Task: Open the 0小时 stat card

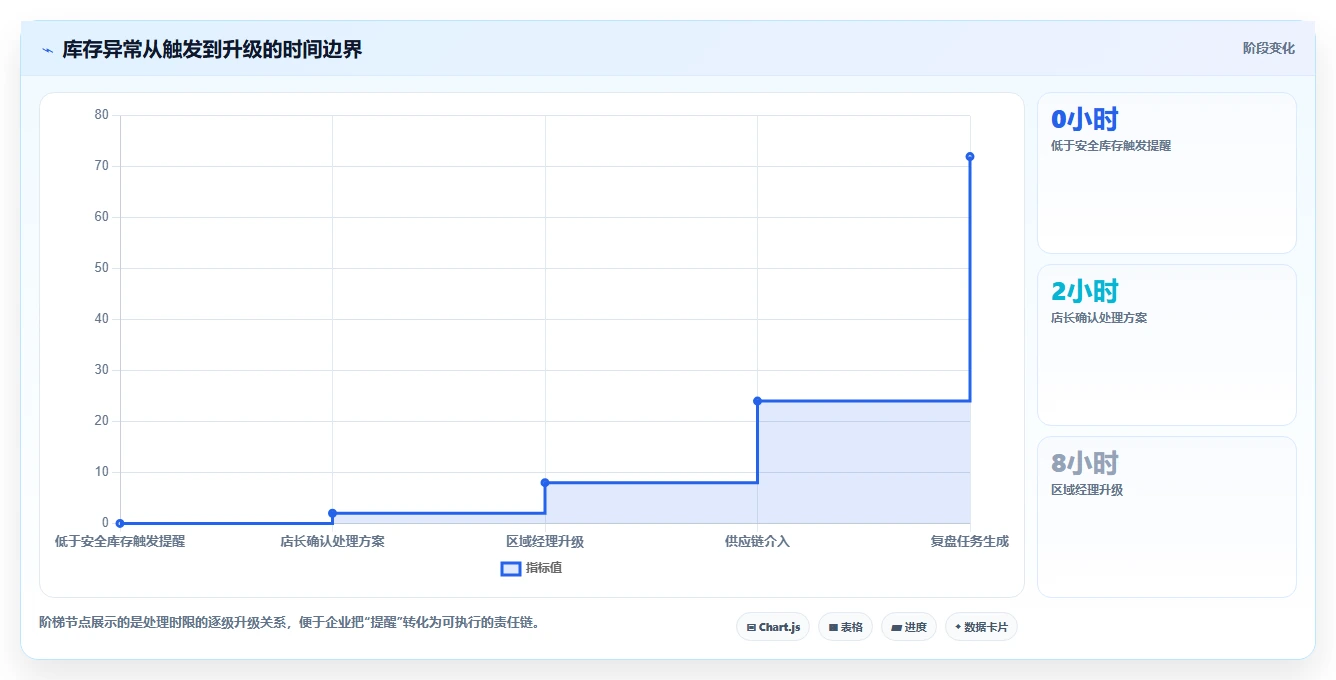Action: [x=1167, y=173]
